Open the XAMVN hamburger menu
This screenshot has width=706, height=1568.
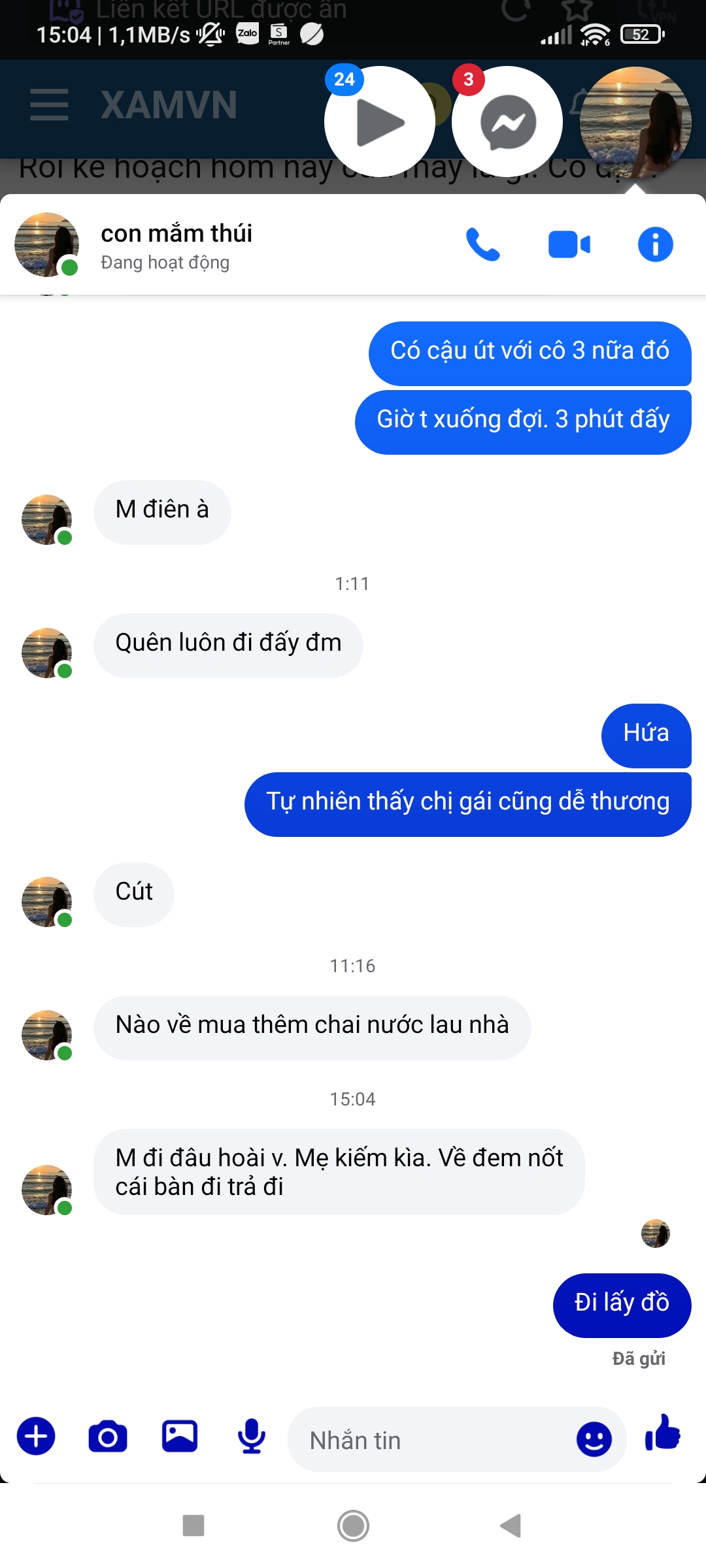[49, 105]
